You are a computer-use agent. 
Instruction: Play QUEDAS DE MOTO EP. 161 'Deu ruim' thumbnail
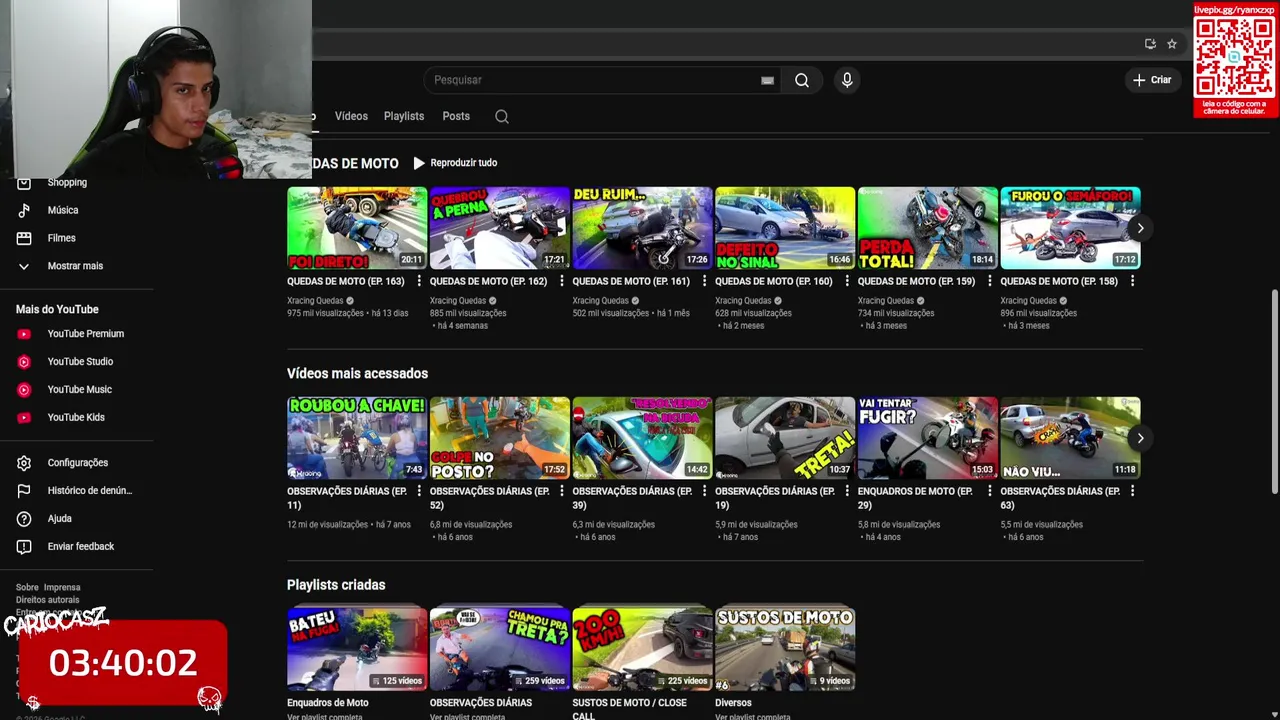point(642,228)
